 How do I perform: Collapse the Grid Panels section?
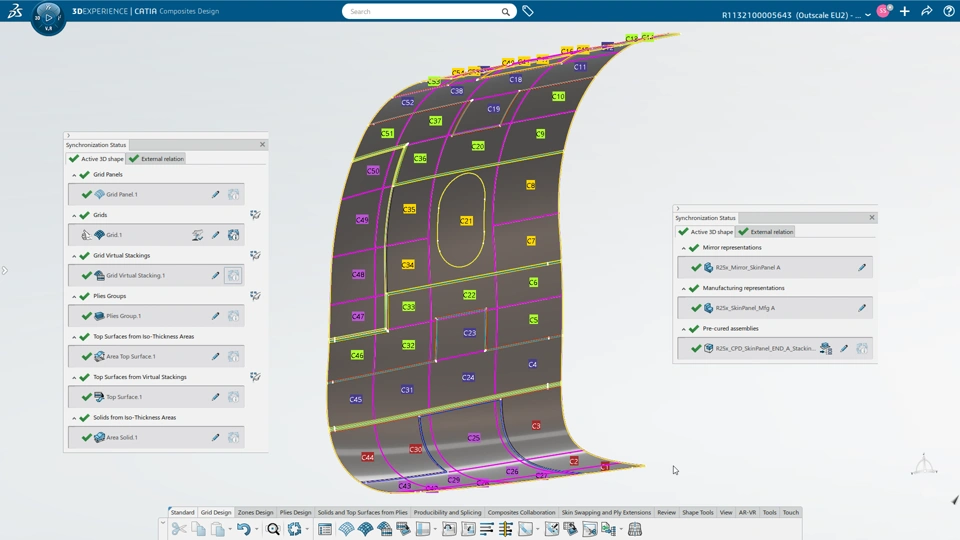pos(75,174)
